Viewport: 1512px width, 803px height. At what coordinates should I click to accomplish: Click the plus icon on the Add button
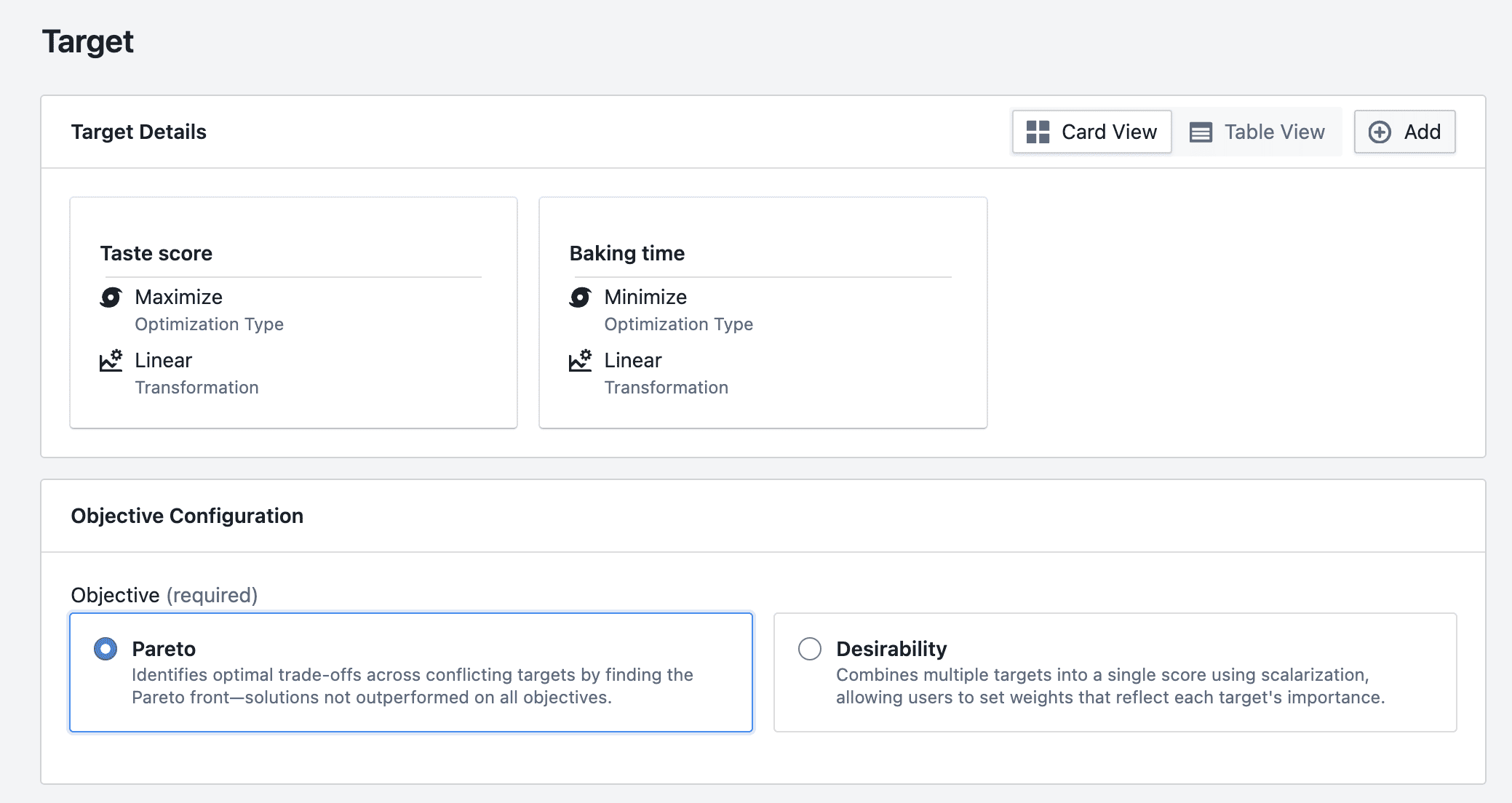coord(1380,132)
